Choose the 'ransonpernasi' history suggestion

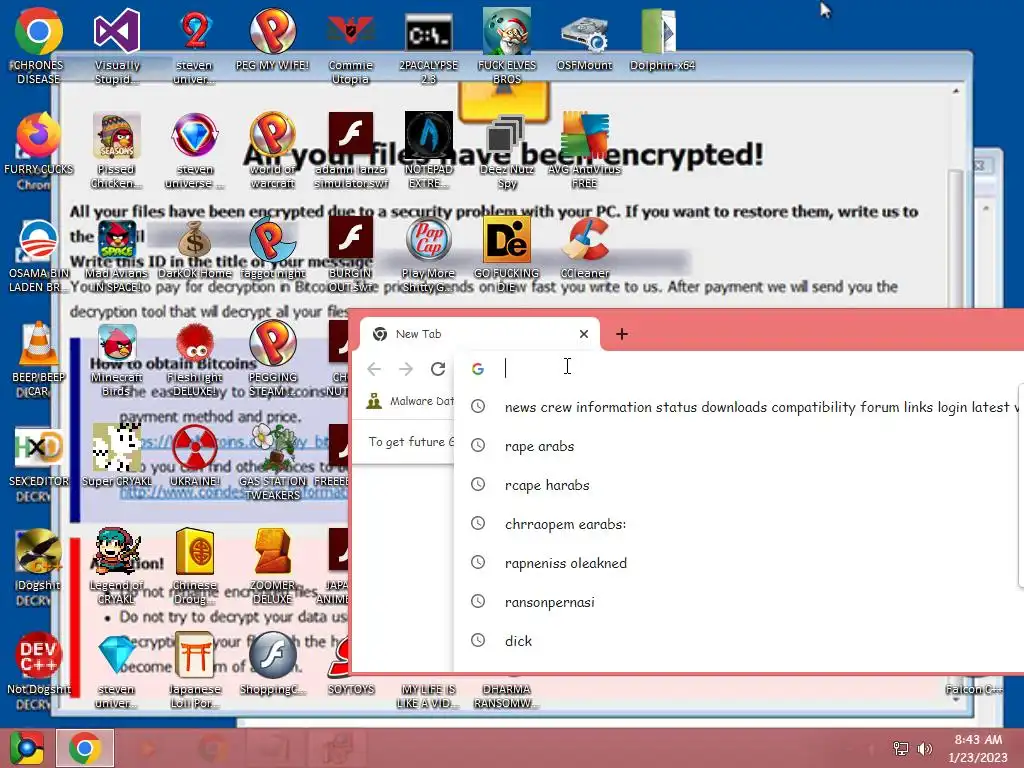(738, 601)
